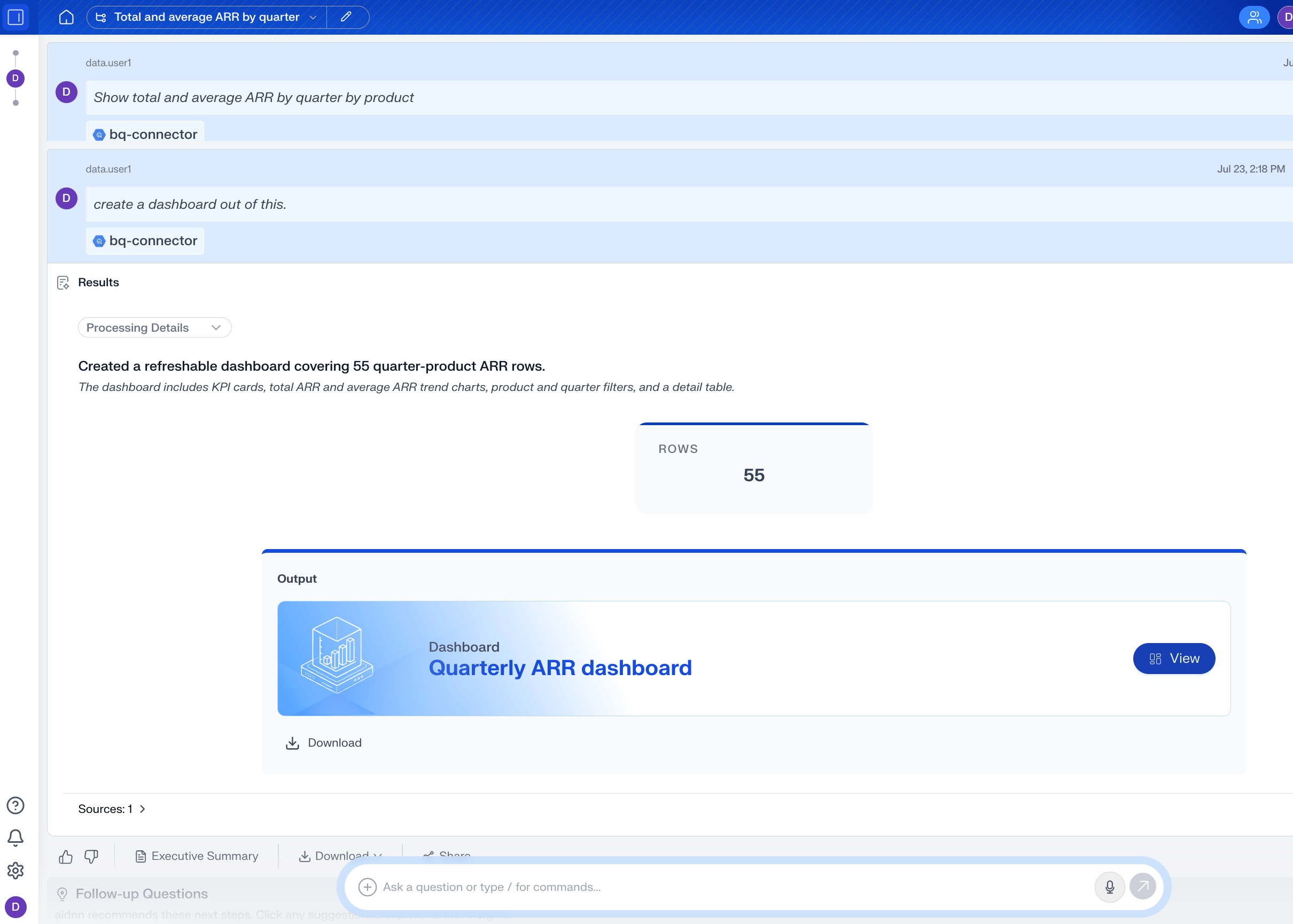Click the View dashboard button

click(x=1174, y=659)
